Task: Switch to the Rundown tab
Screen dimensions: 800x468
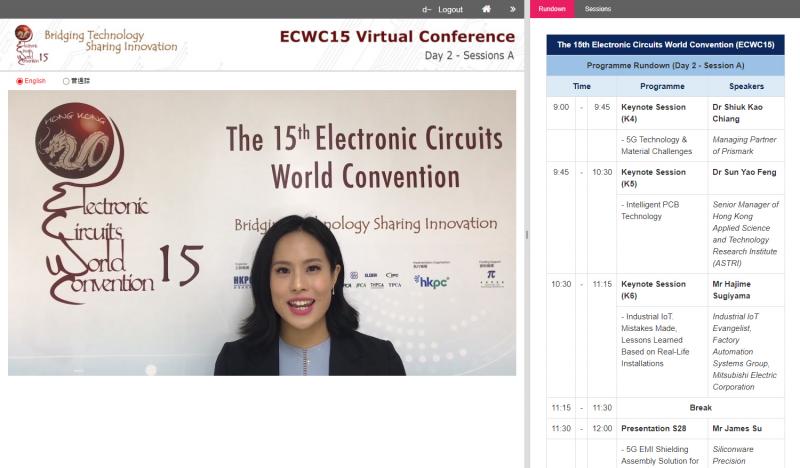Action: [552, 9]
